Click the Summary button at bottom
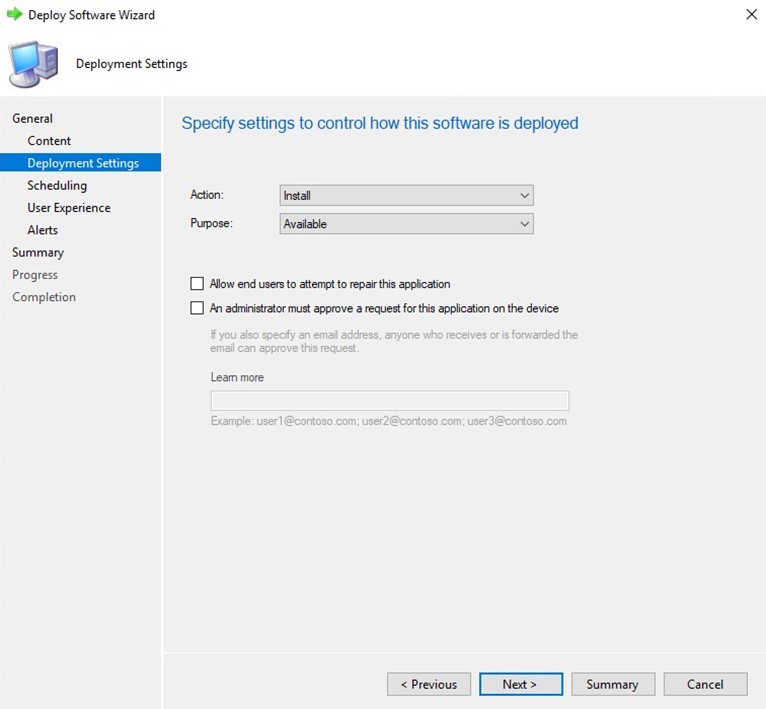The width and height of the screenshot is (766, 709). (613, 684)
